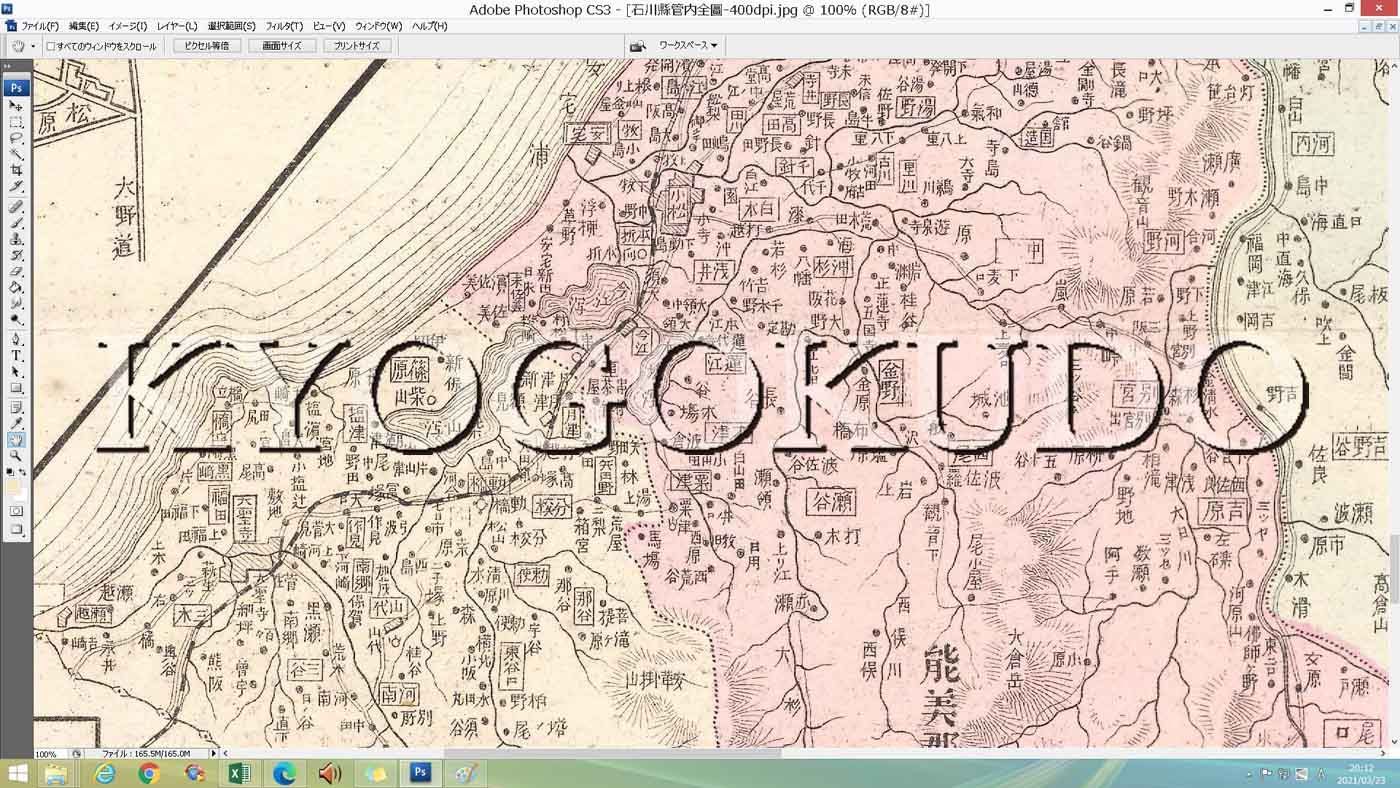Open the 選択範囲(S) menu
This screenshot has width=1400, height=788.
coord(231,26)
